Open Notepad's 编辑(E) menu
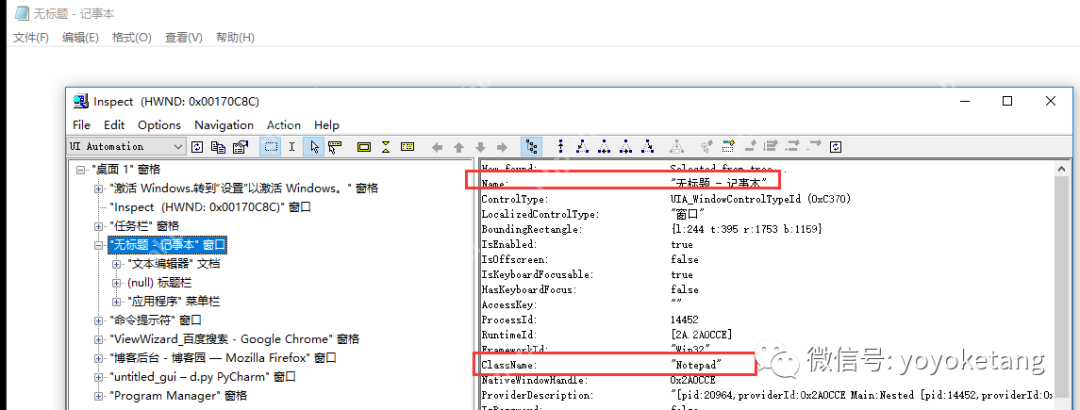The image size is (1080, 410). point(80,37)
